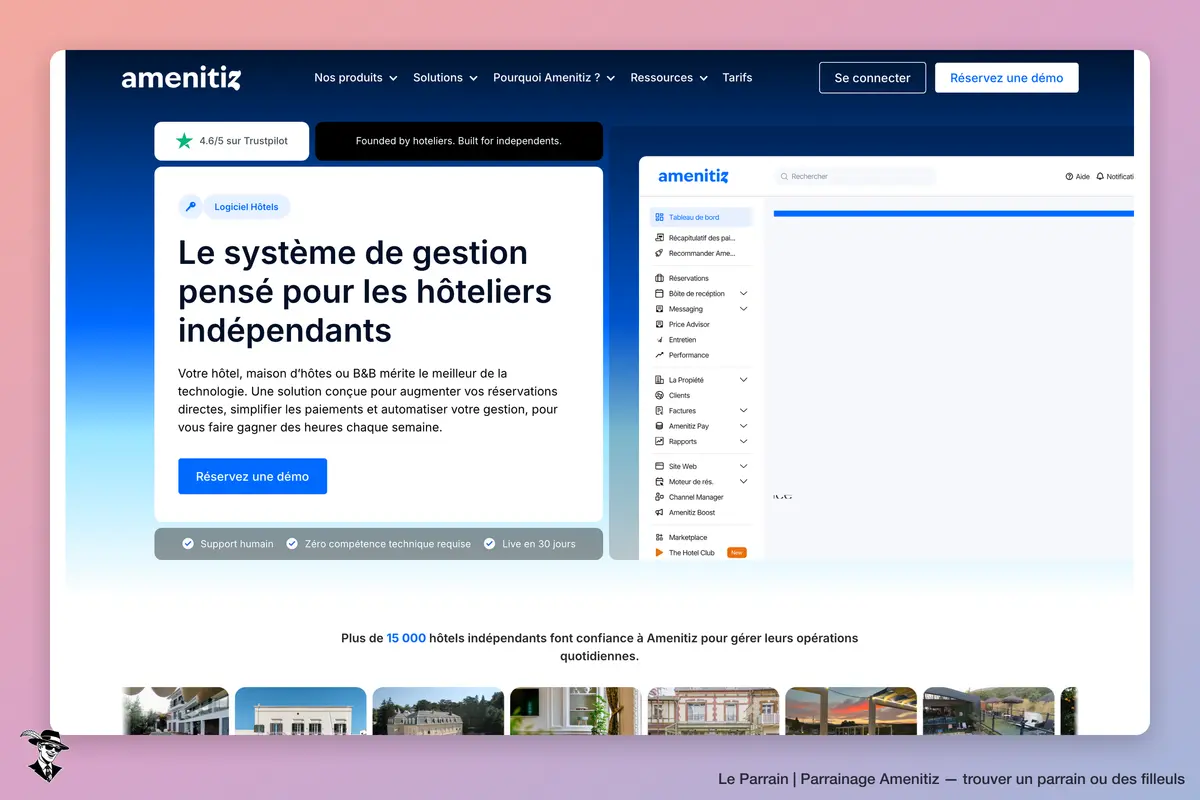
Task: Click the Price Advisor sidebar icon
Action: (x=659, y=324)
